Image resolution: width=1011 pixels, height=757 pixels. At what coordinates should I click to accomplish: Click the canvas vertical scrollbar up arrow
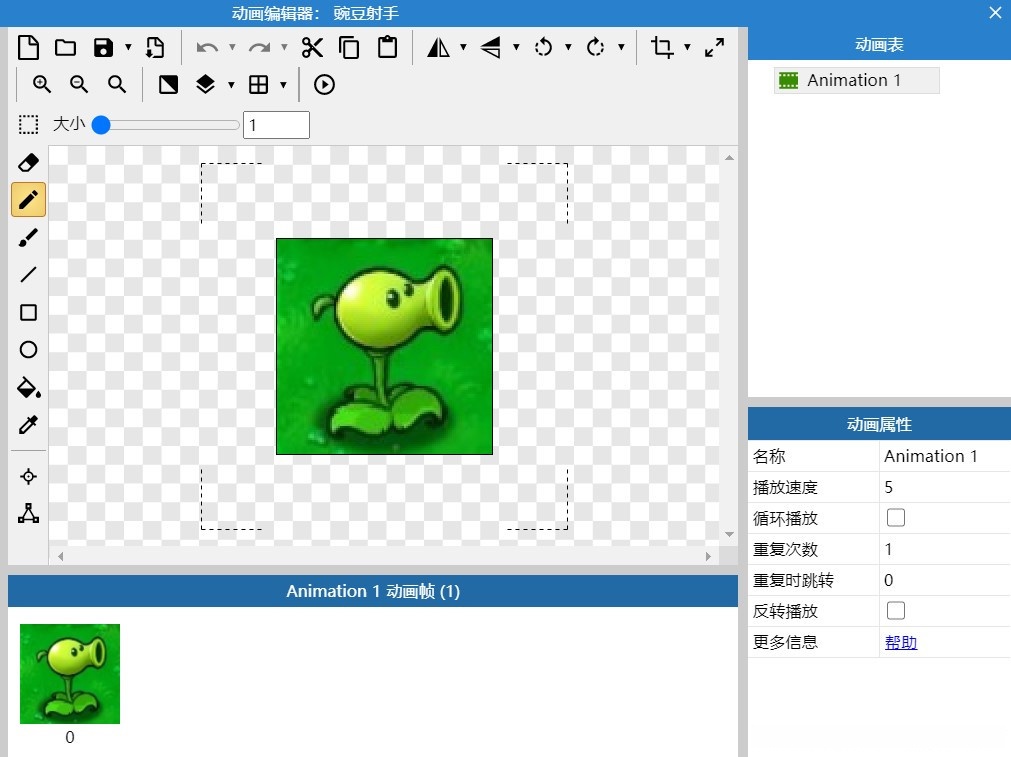click(729, 158)
